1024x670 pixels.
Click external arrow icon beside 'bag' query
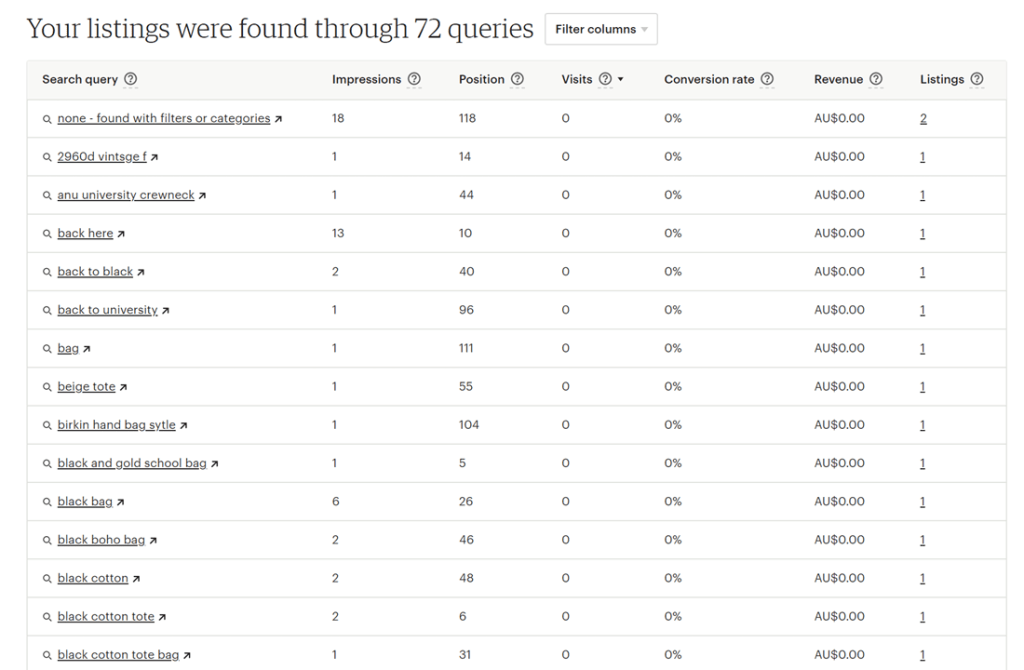pos(87,349)
